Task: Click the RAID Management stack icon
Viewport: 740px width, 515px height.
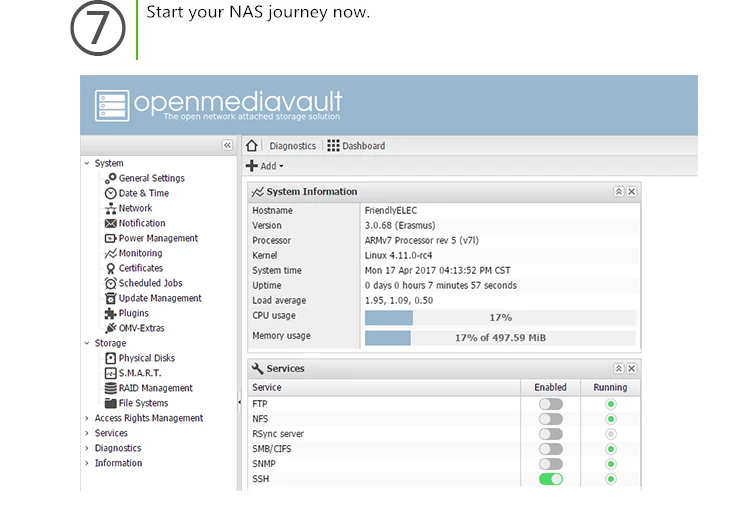Action: tap(110, 388)
